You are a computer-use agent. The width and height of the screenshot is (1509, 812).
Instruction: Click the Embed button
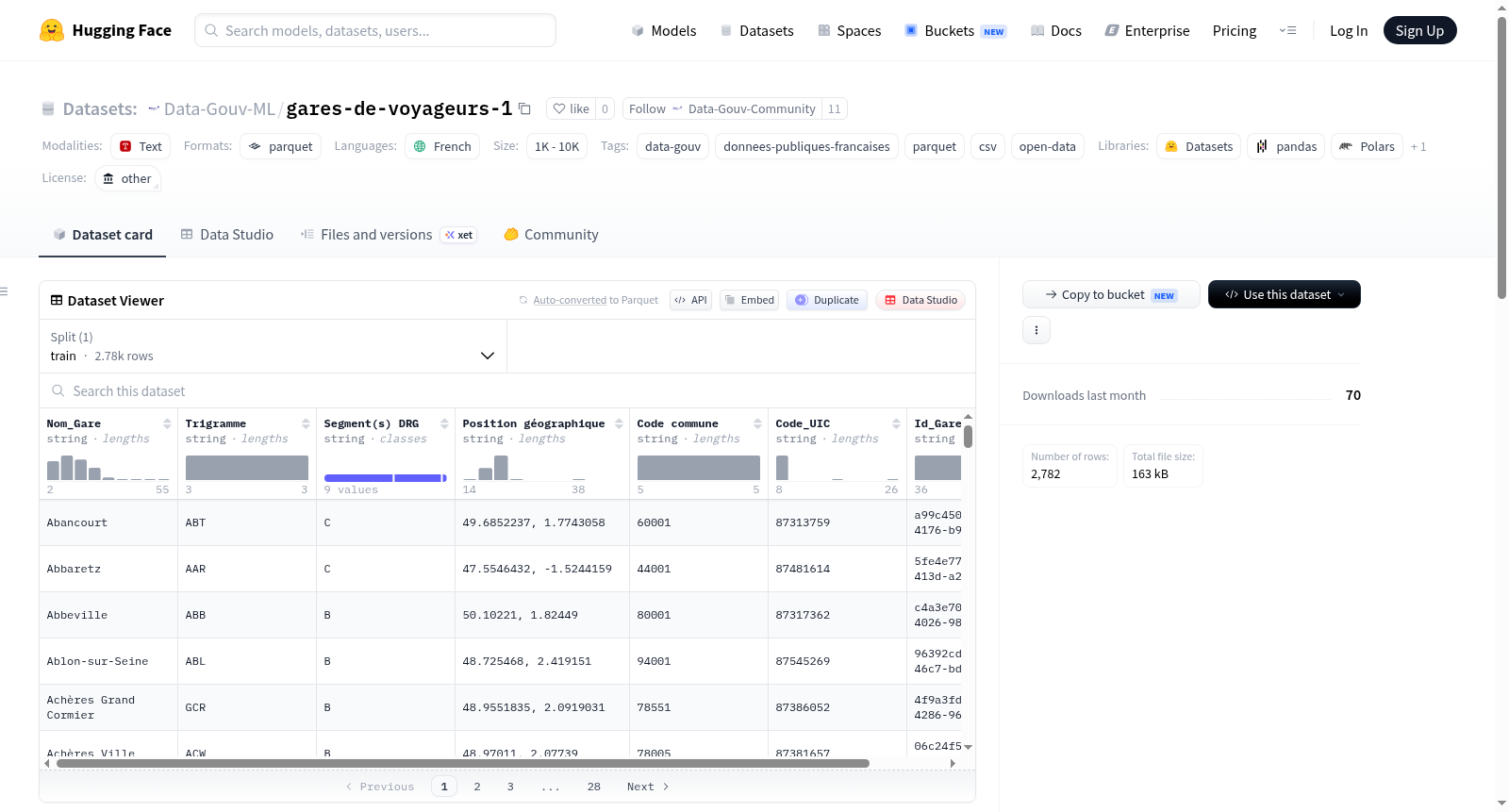[x=750, y=300]
